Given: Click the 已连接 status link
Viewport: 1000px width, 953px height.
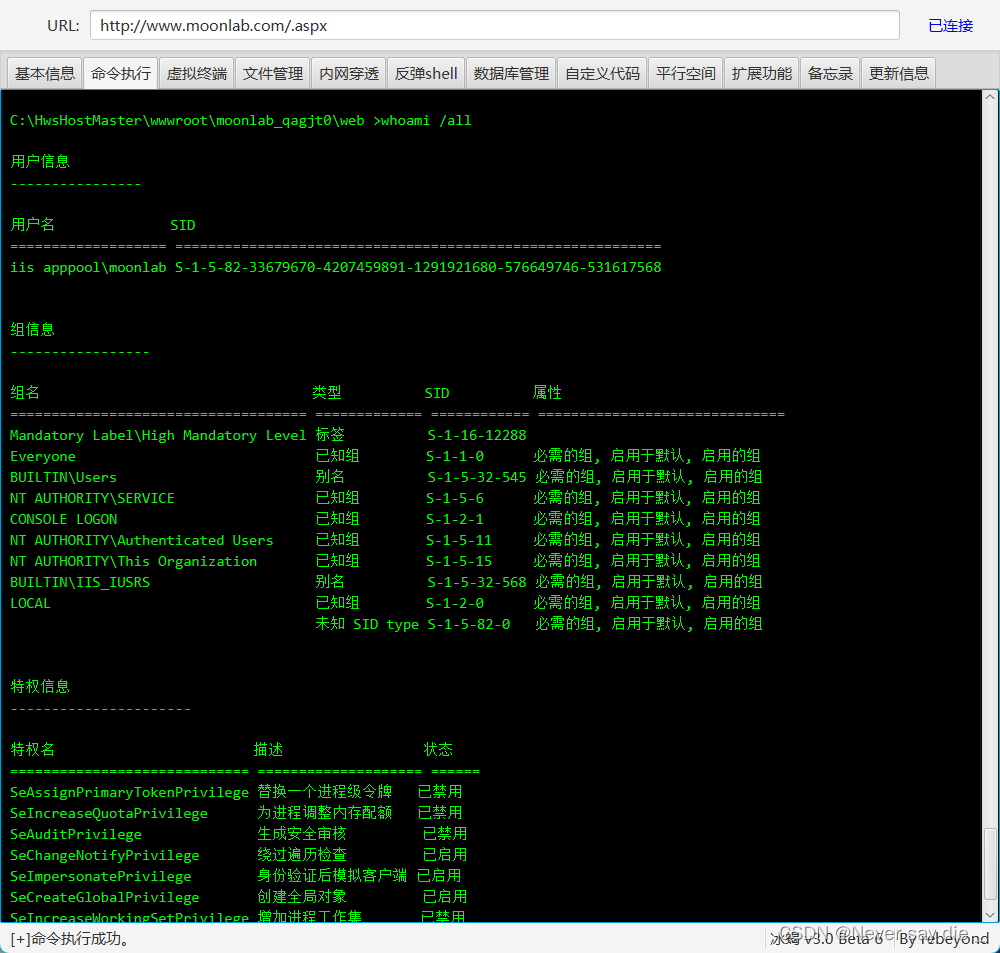Looking at the screenshot, I should click(950, 26).
